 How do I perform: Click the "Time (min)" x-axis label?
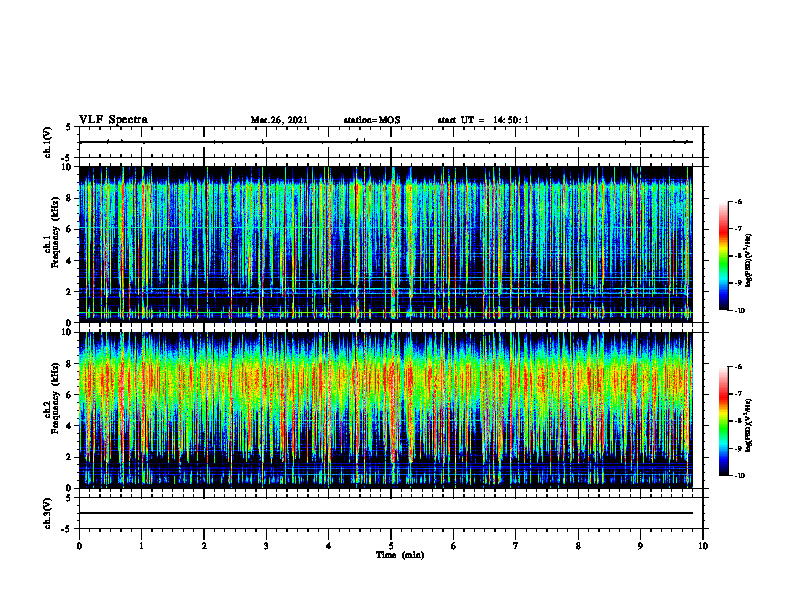coord(400,555)
